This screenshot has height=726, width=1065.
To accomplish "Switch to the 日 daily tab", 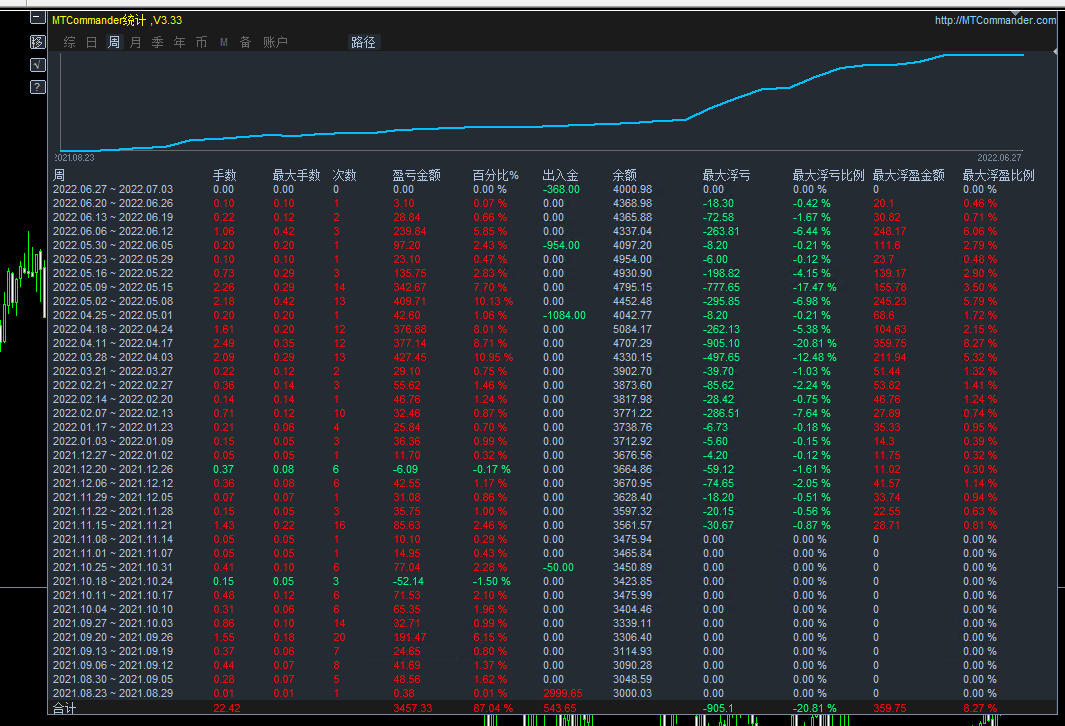I will click(92, 42).
